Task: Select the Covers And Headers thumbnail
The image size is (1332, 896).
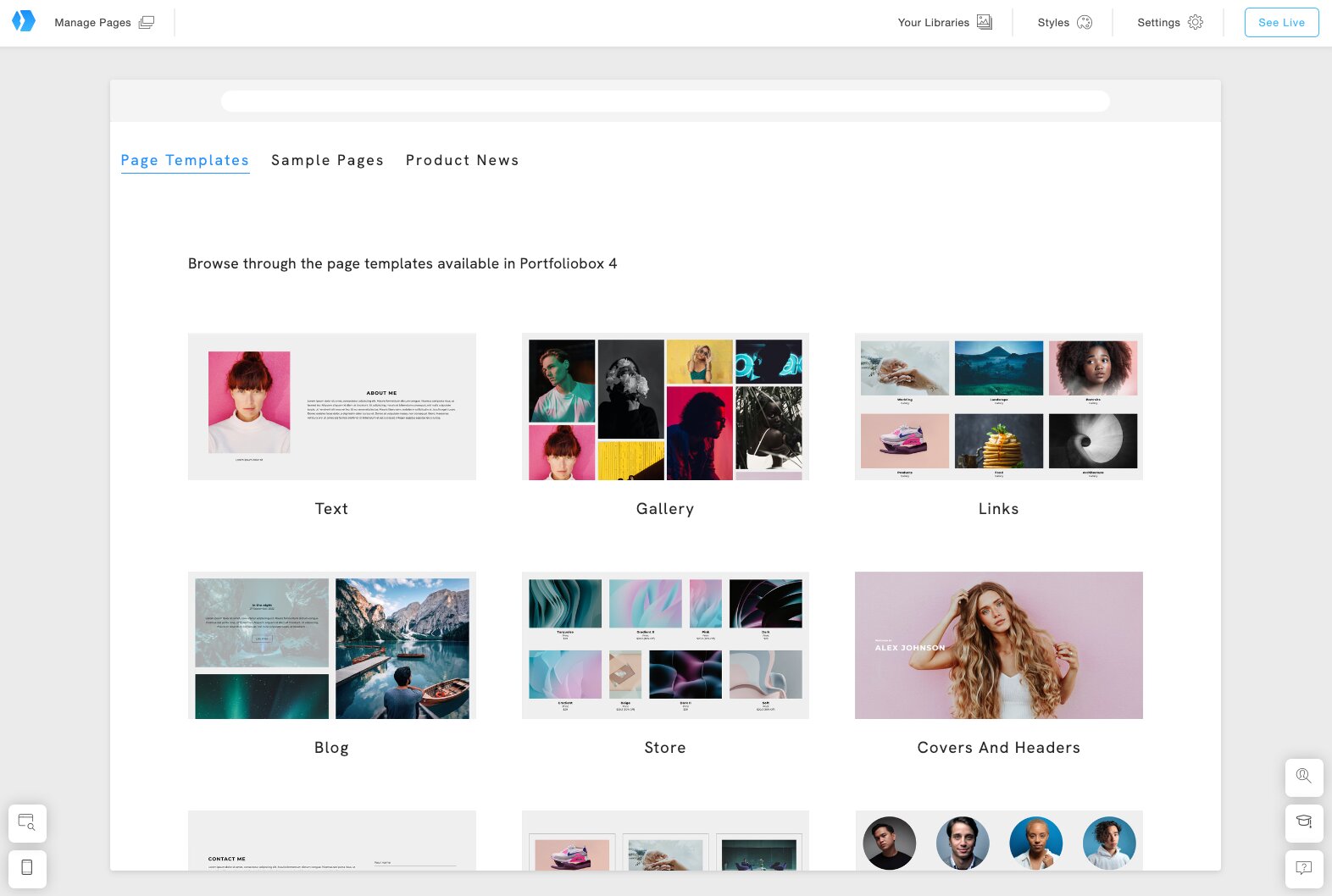Action: tap(999, 645)
